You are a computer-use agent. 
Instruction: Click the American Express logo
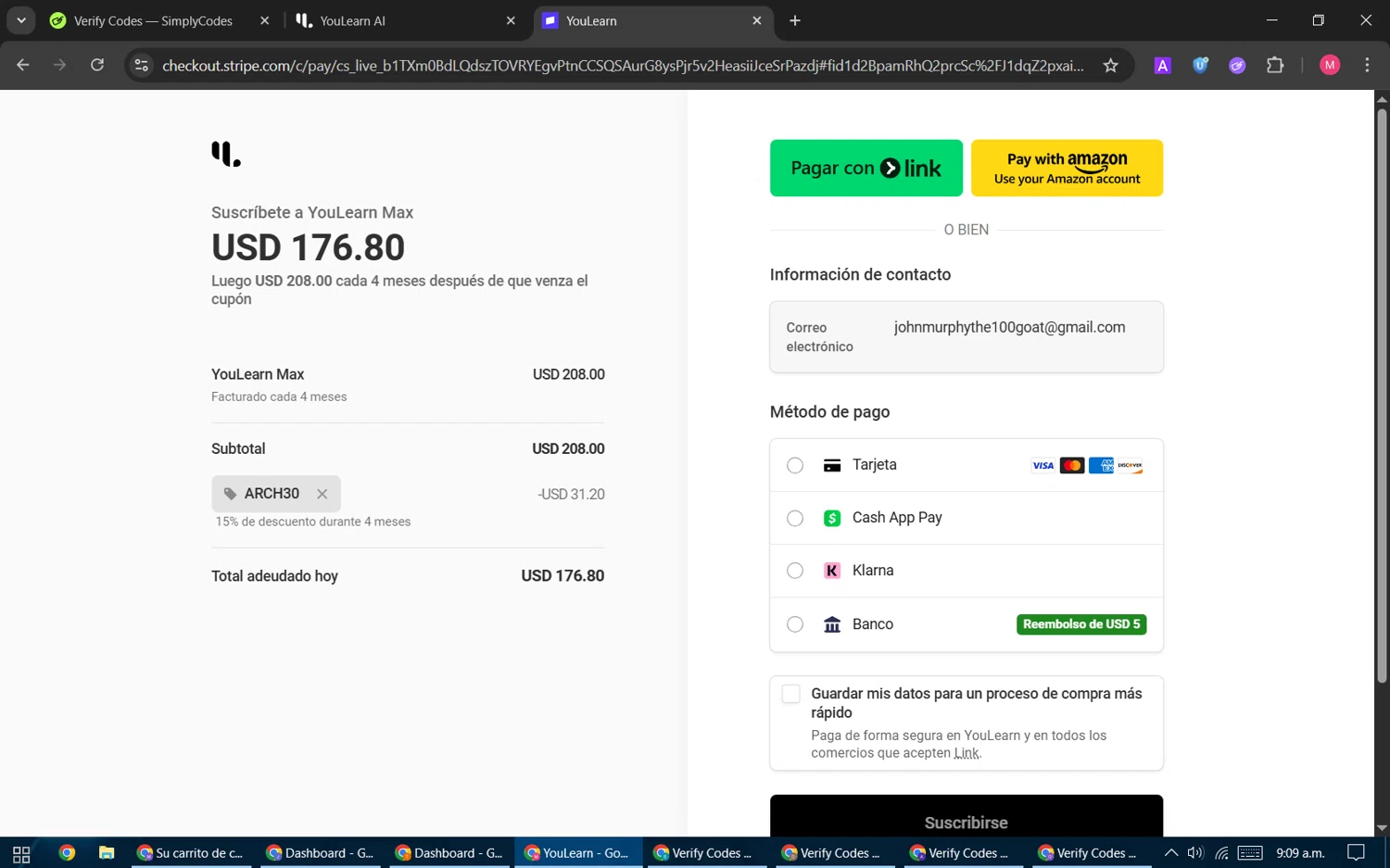pyautogui.click(x=1101, y=465)
